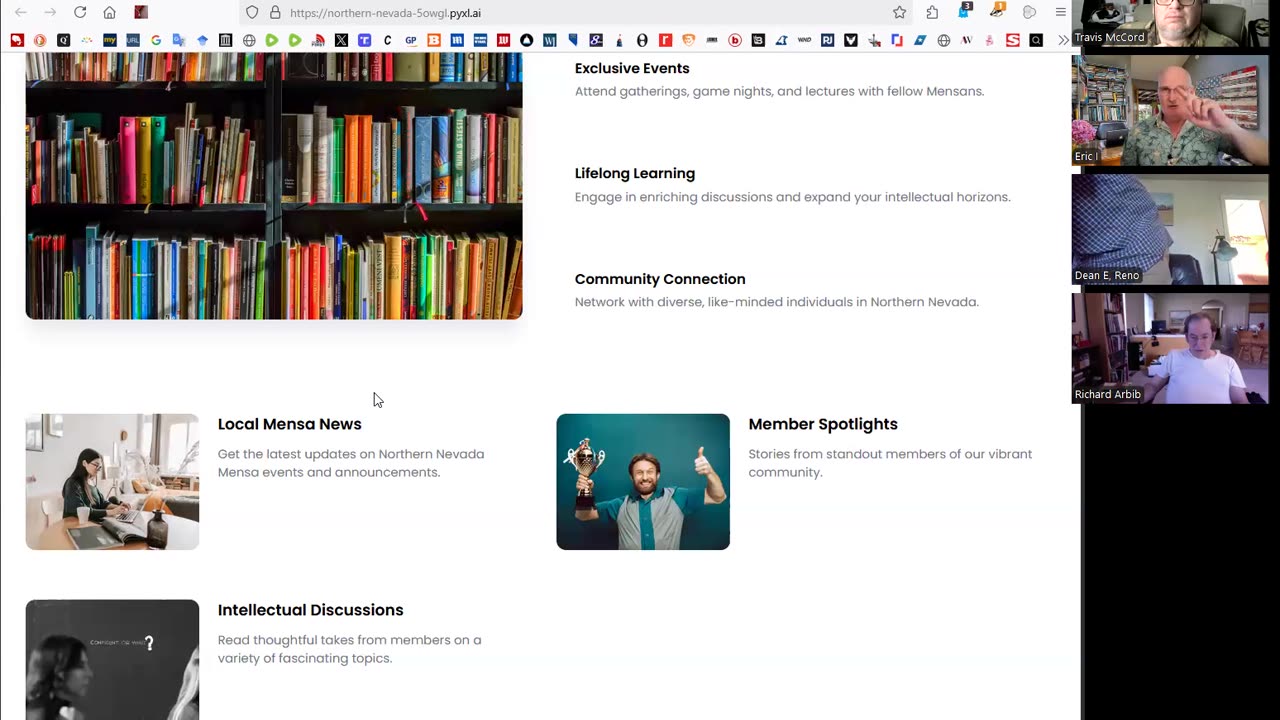
Task: Click the woman-at-laptop news thumbnail
Action: click(x=112, y=482)
